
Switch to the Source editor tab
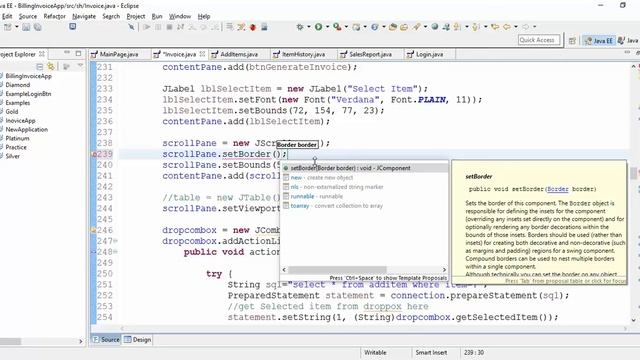click(x=106, y=340)
